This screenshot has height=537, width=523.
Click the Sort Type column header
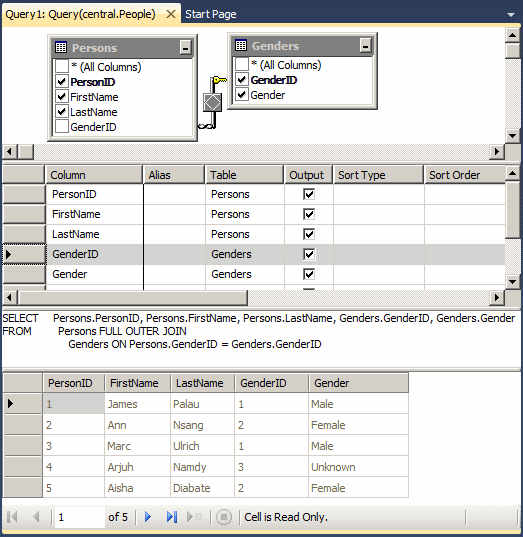click(378, 175)
